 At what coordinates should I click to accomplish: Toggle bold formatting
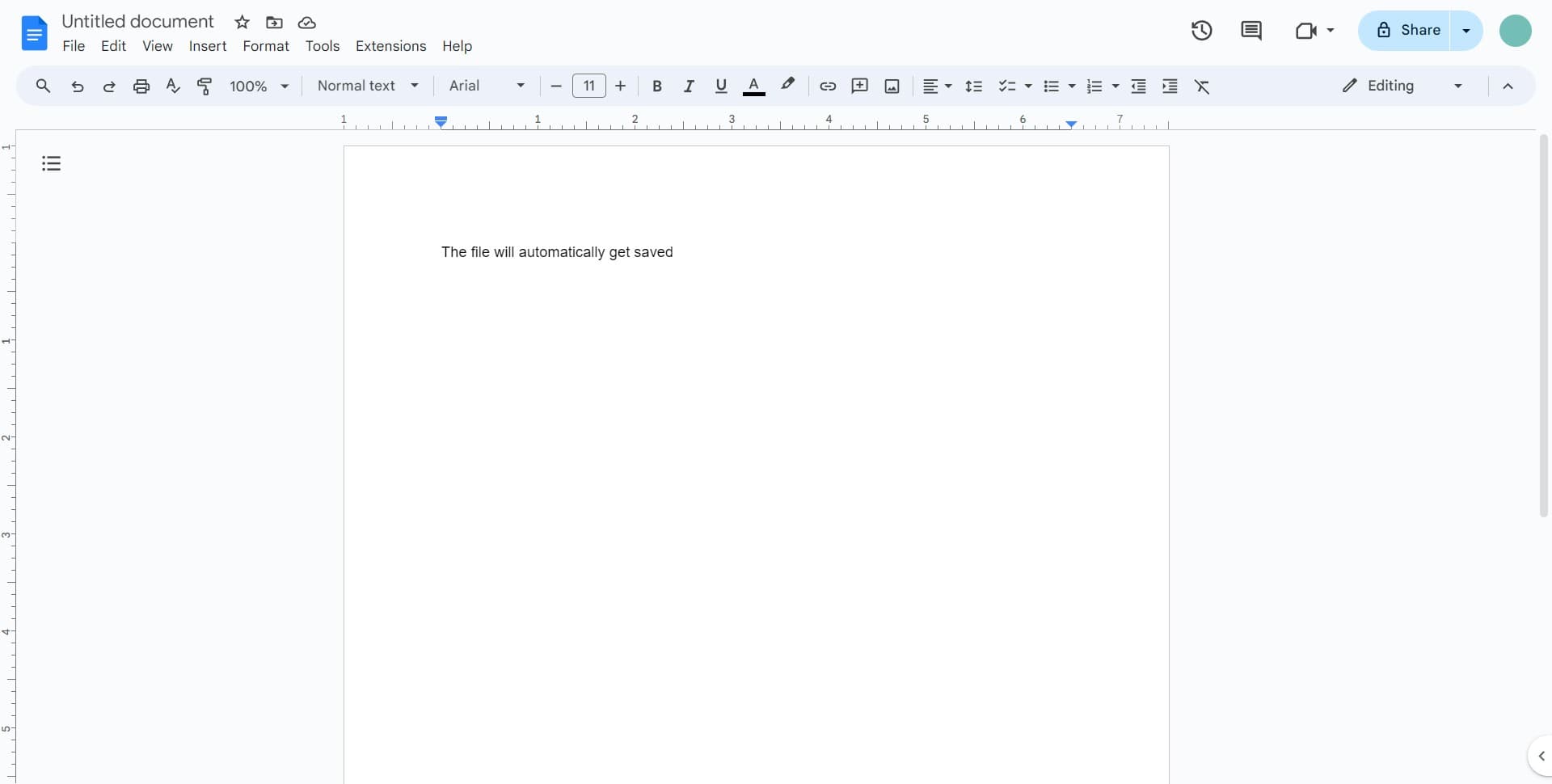[657, 86]
